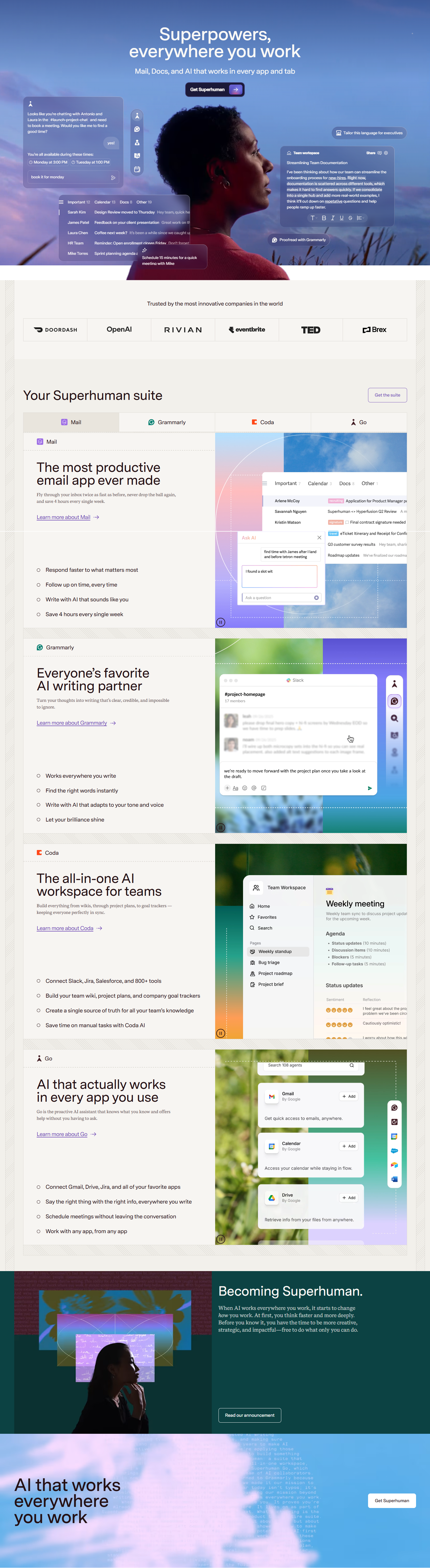This screenshot has width=430, height=1568.
Task: Switch to the Mail tab
Action: (71, 422)
